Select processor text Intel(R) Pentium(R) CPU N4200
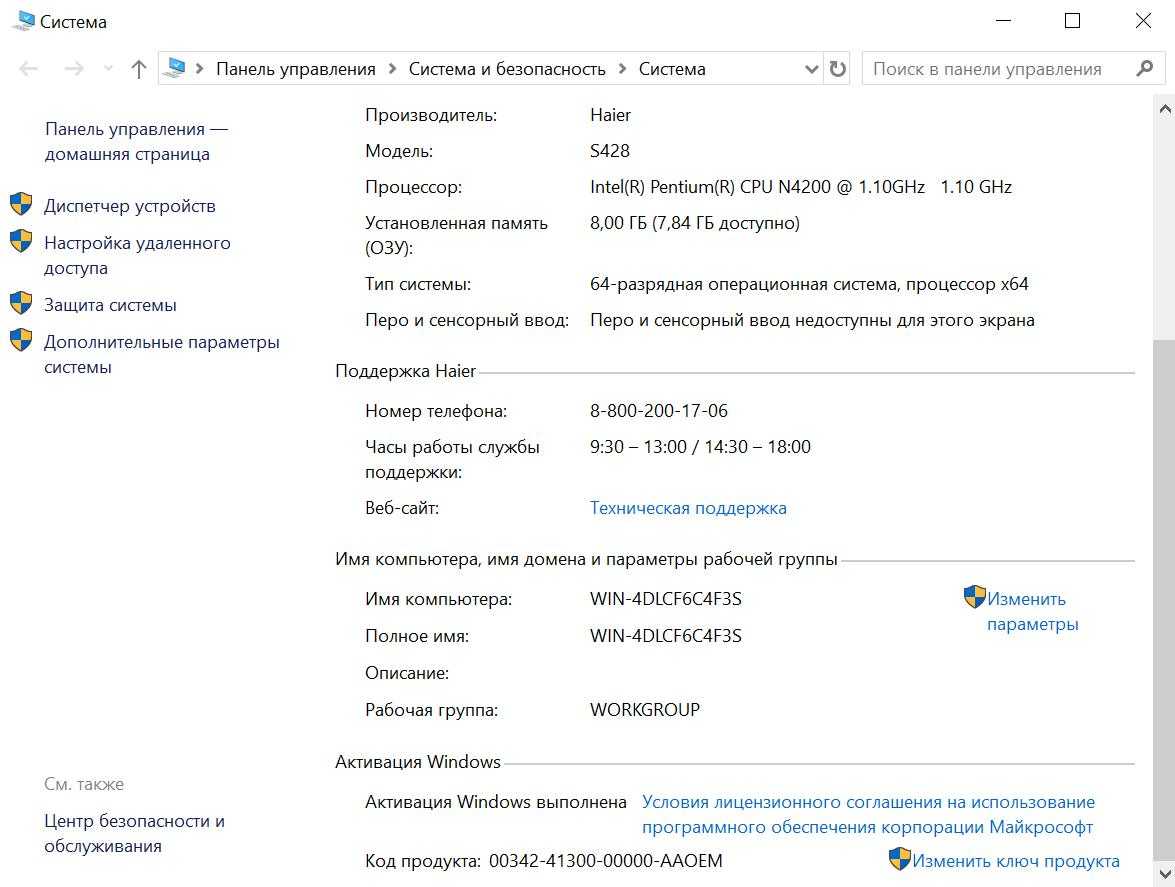 pyautogui.click(x=710, y=187)
